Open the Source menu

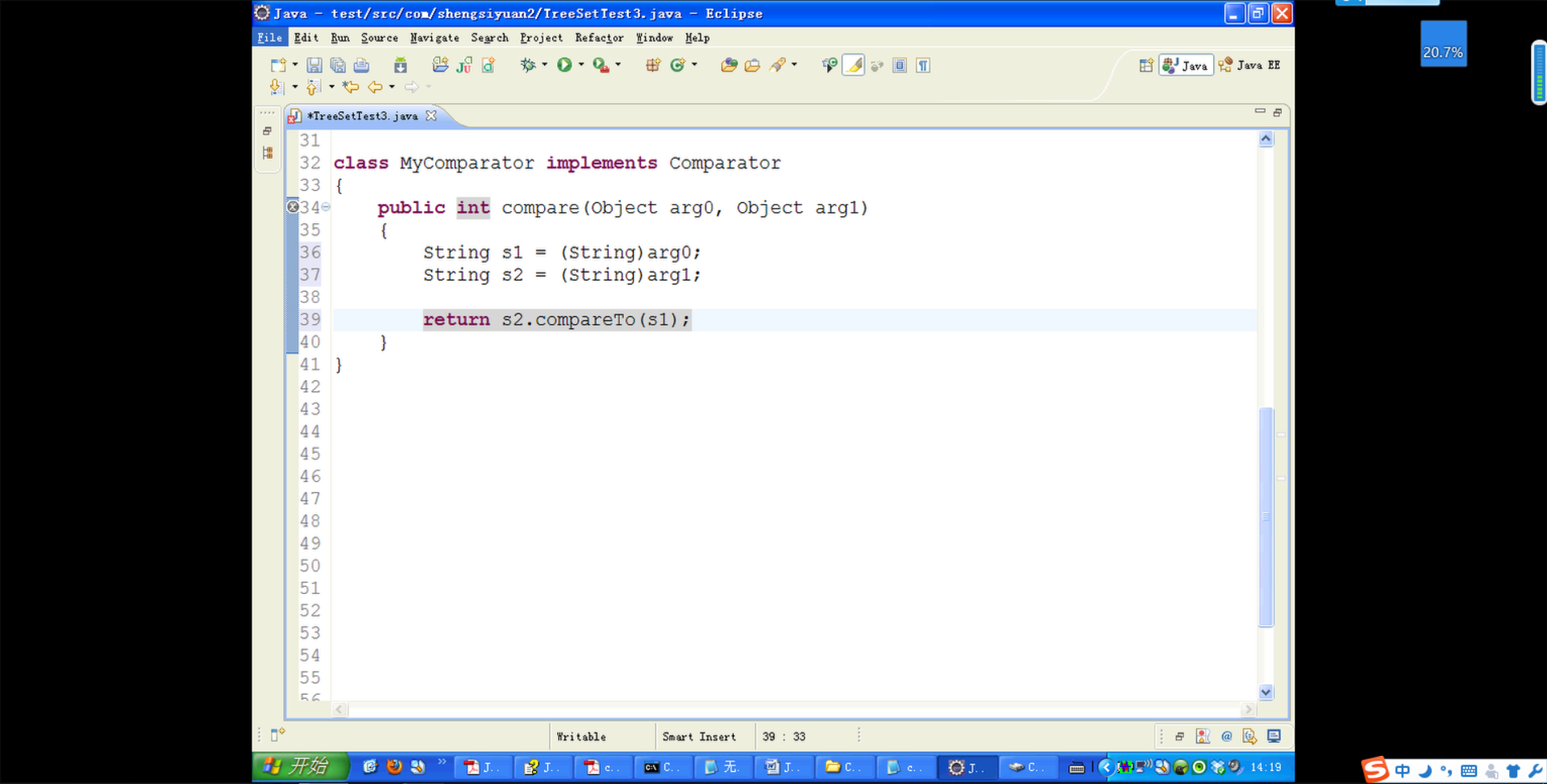tap(380, 38)
